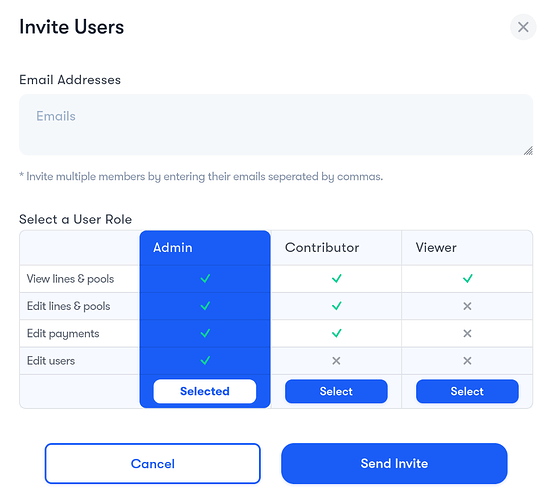Image resolution: width=545 pixels, height=500 pixels.
Task: Click Viewer's View lines & pools checkmark
Action: click(467, 278)
